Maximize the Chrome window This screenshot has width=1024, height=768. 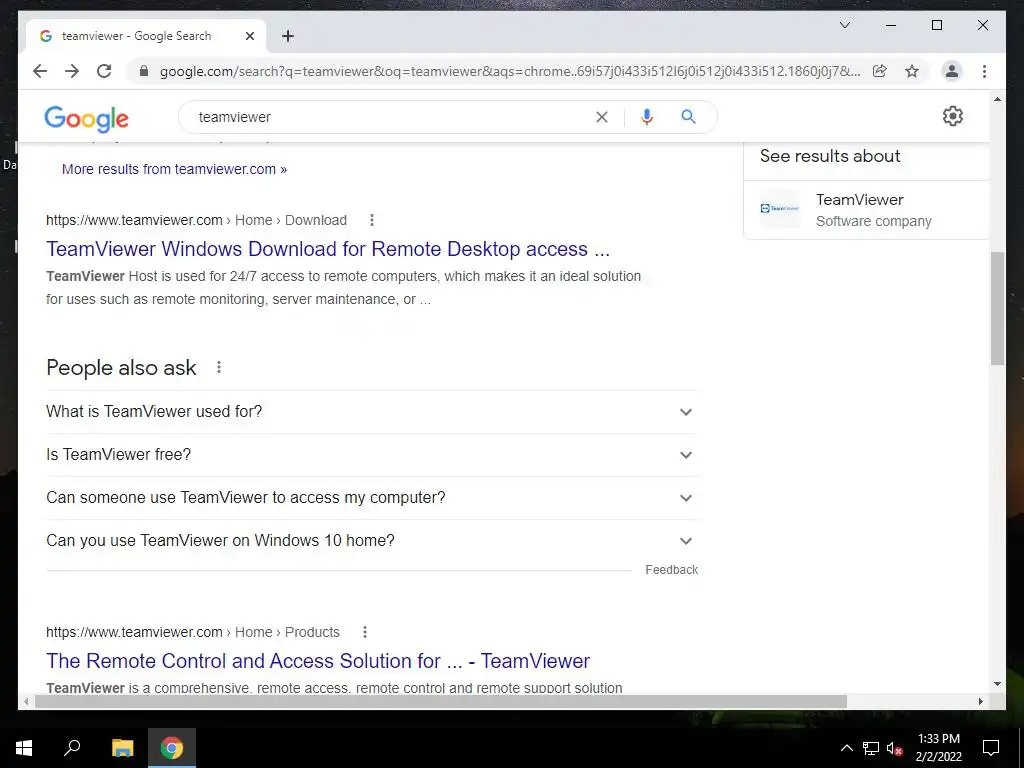click(936, 25)
